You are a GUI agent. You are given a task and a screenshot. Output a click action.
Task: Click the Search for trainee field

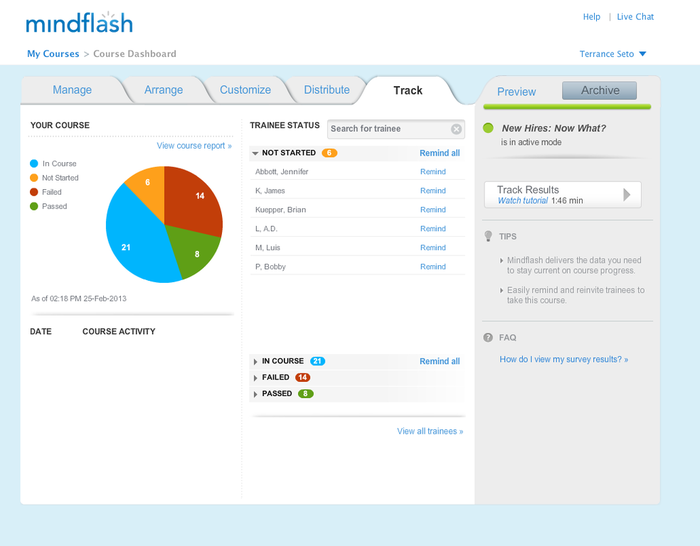point(396,129)
